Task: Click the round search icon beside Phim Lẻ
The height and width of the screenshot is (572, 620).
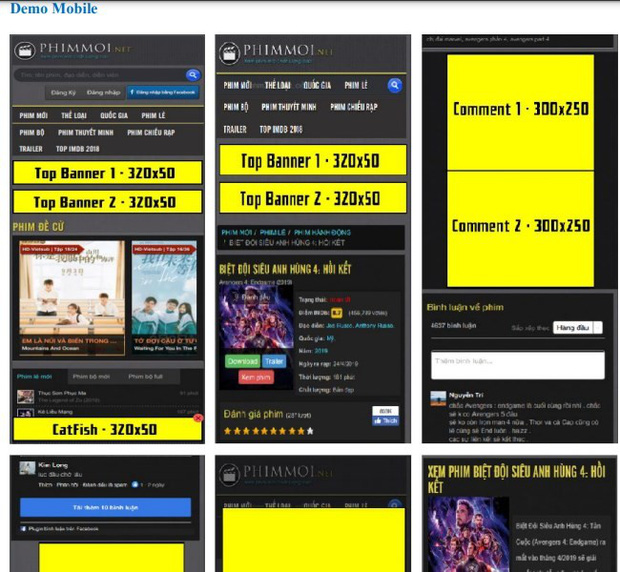Action: click(394, 86)
